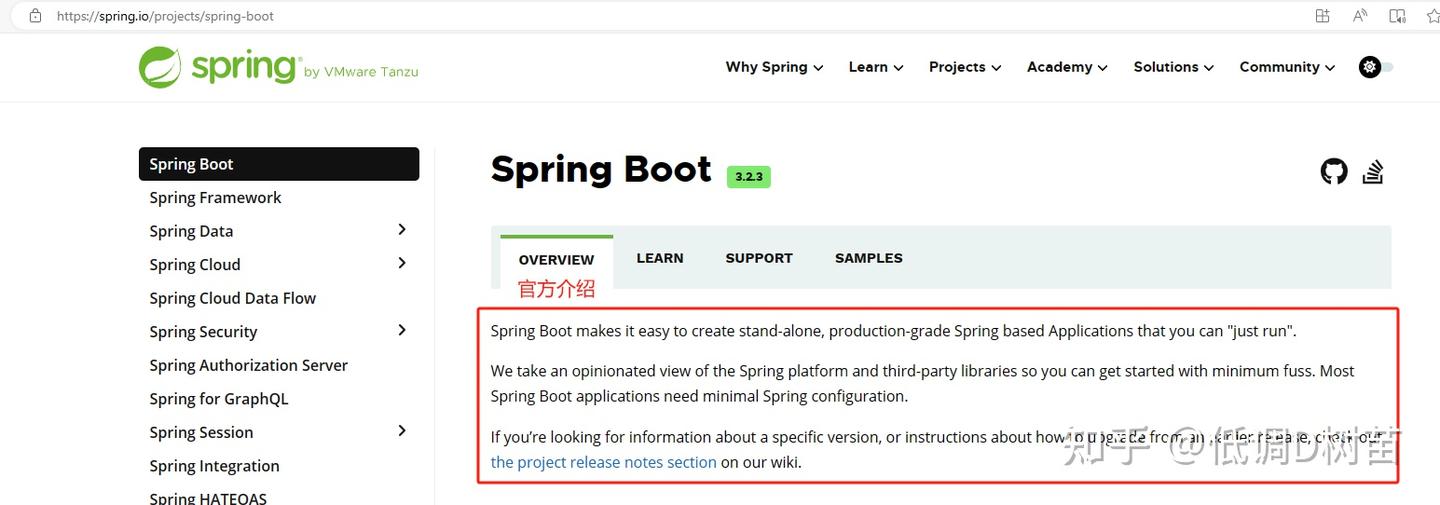Viewport: 1440px width, 505px height.
Task: Expand the Spring Data submenu arrow
Action: point(402,230)
